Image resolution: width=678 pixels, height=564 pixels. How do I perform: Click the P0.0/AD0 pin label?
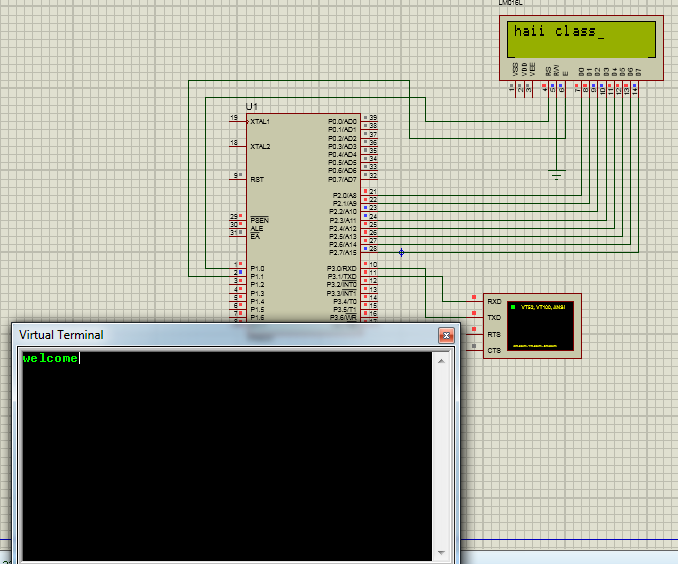tap(342, 122)
